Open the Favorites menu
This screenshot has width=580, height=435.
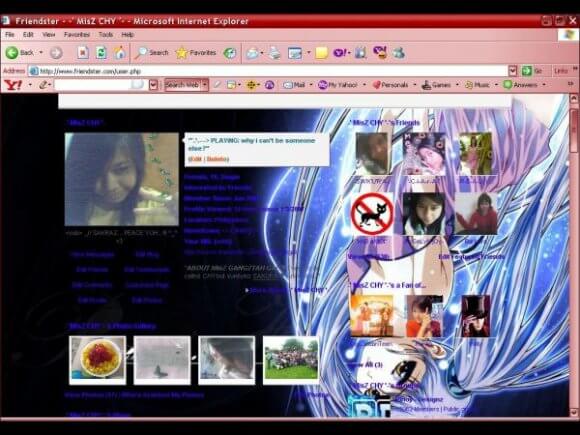(77, 35)
